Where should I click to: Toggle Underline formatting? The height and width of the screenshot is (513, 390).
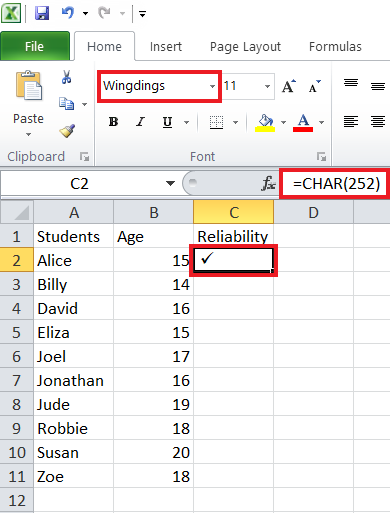coord(167,122)
